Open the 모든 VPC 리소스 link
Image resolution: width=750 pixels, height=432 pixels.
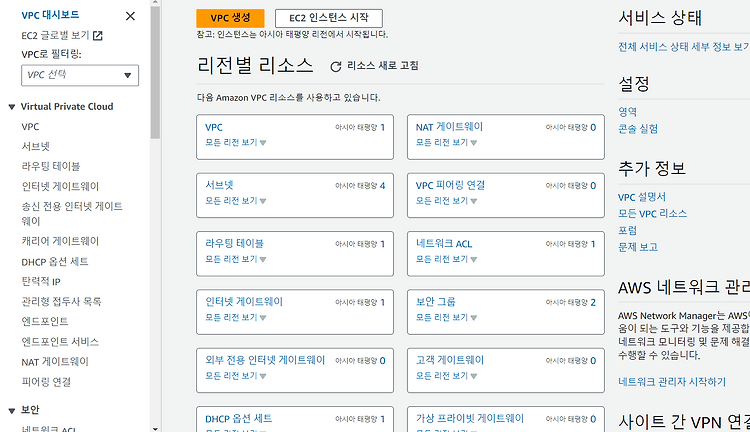click(x=652, y=214)
